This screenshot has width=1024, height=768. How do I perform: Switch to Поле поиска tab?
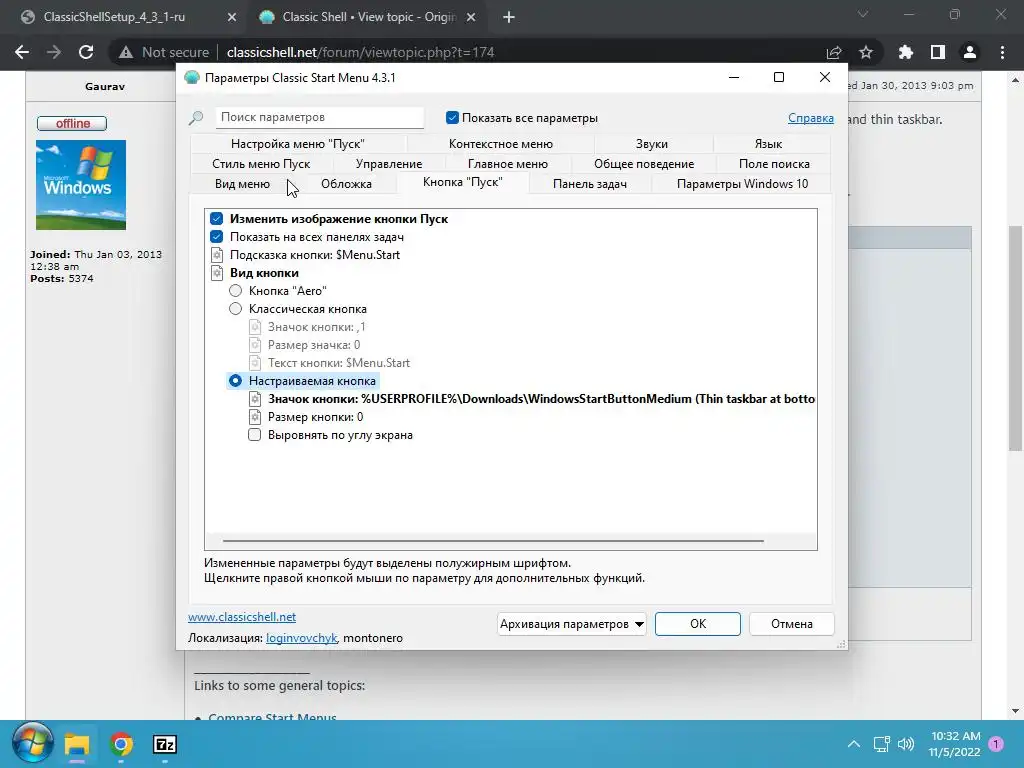point(774,164)
